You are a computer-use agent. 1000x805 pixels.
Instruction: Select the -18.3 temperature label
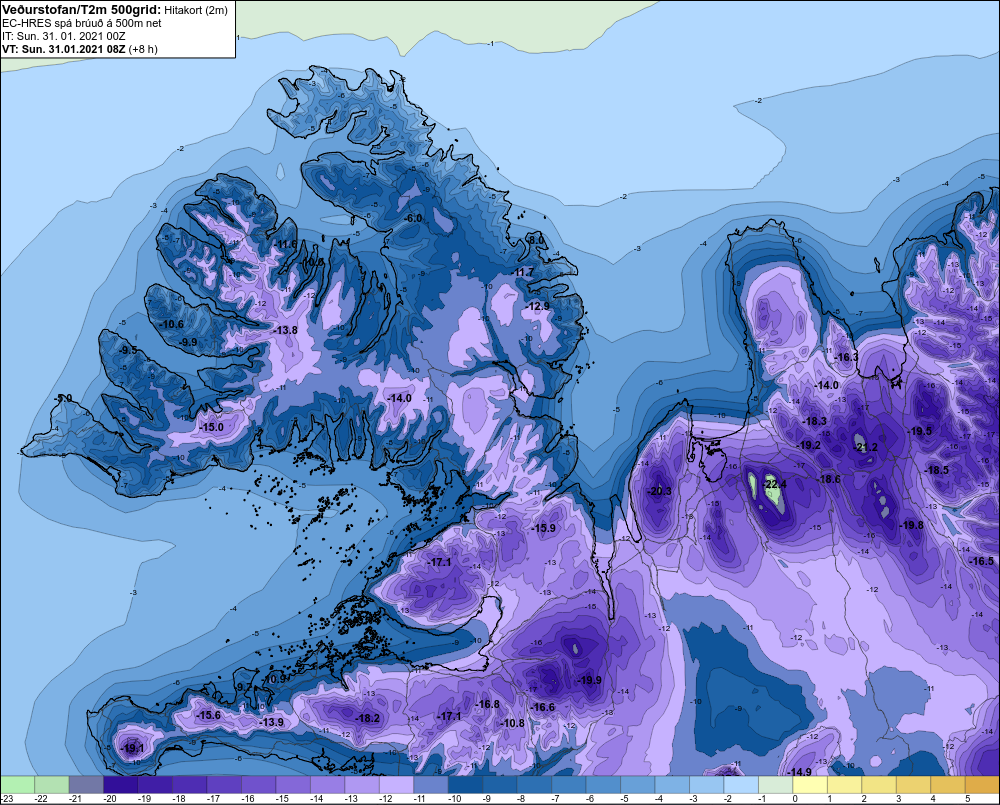(814, 421)
